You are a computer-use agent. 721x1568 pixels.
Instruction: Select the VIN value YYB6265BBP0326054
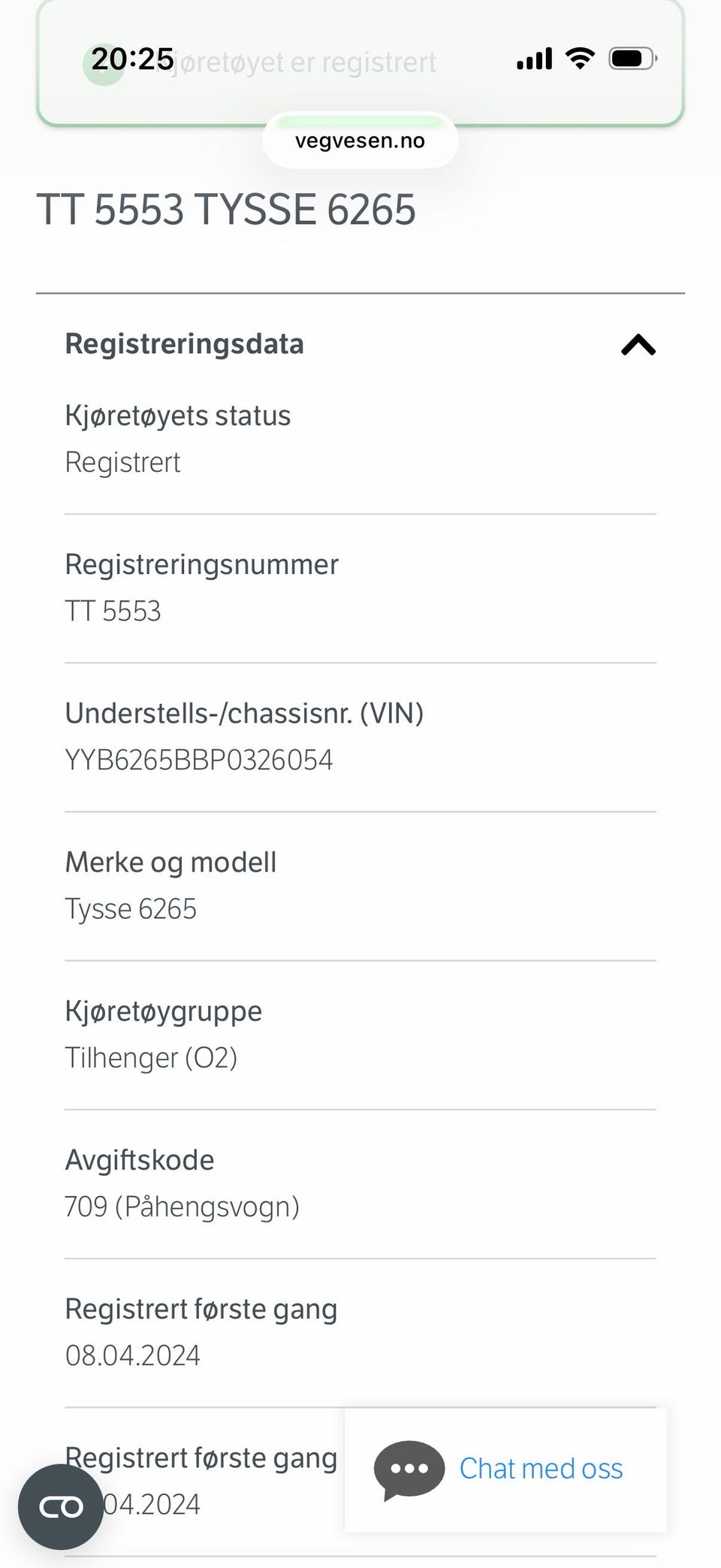tap(198, 760)
